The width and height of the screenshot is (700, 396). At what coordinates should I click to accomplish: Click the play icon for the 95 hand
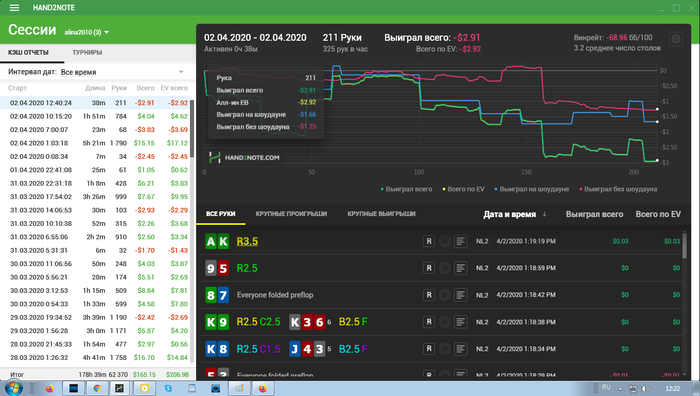445,268
